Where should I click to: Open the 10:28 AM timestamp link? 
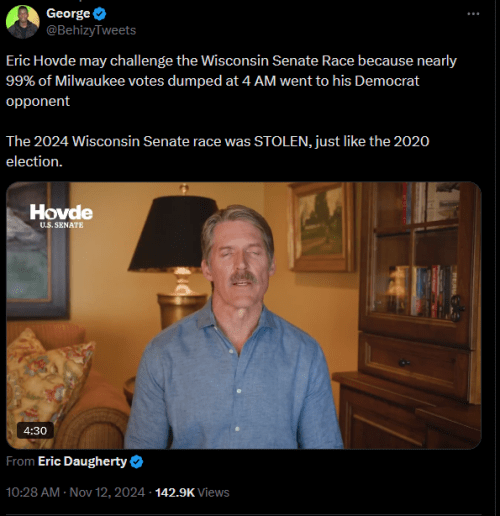coord(33,492)
